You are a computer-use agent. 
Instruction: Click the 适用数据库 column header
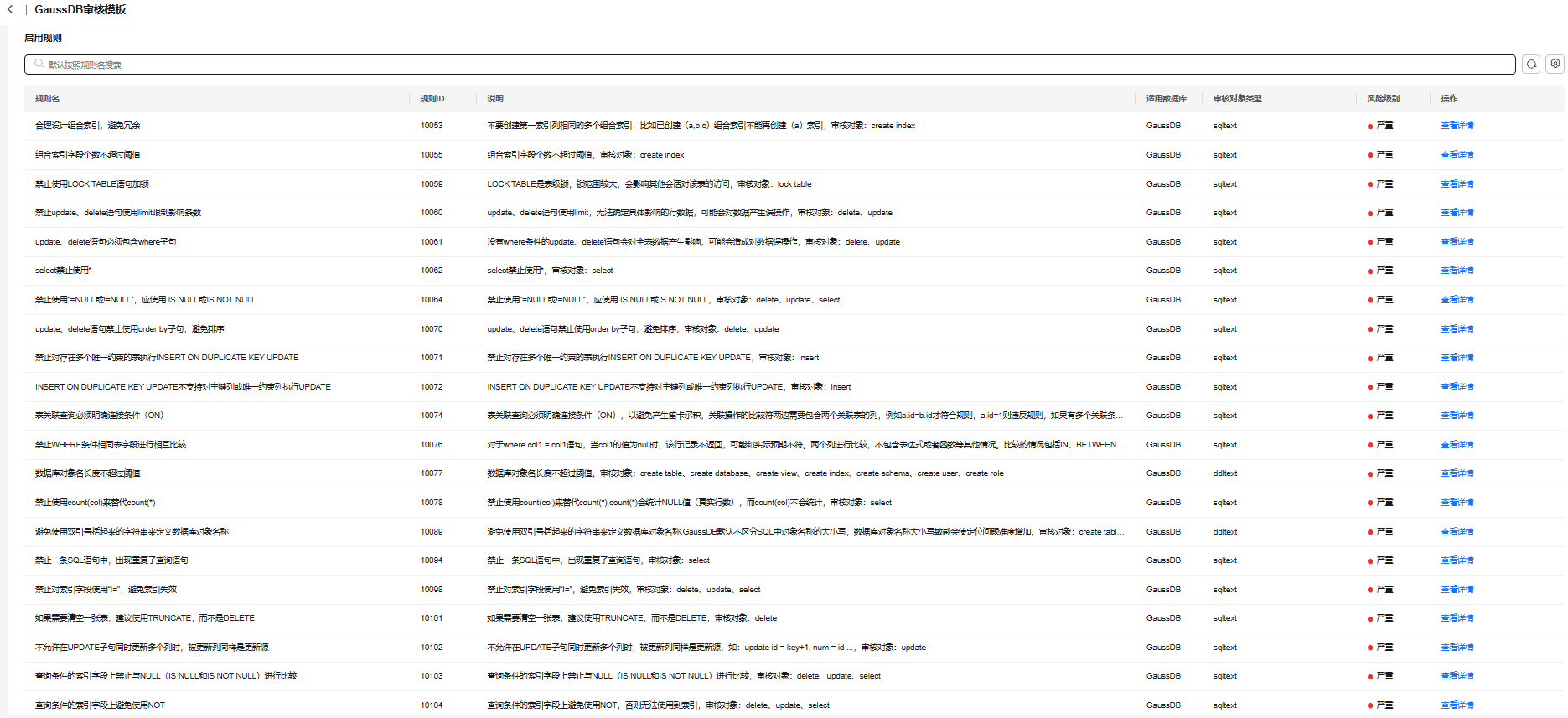[1167, 99]
